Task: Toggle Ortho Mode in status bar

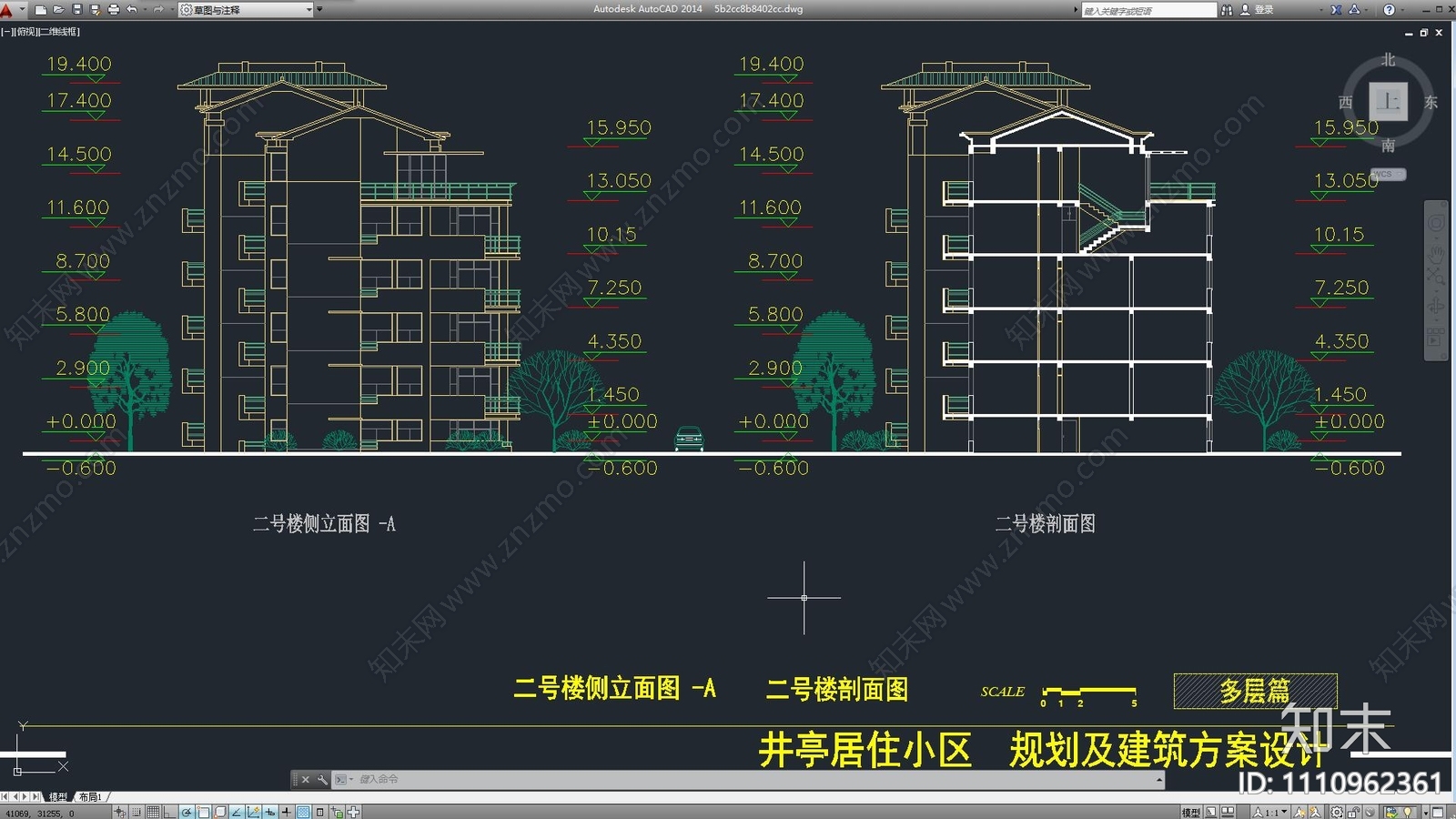Action: 169,812
